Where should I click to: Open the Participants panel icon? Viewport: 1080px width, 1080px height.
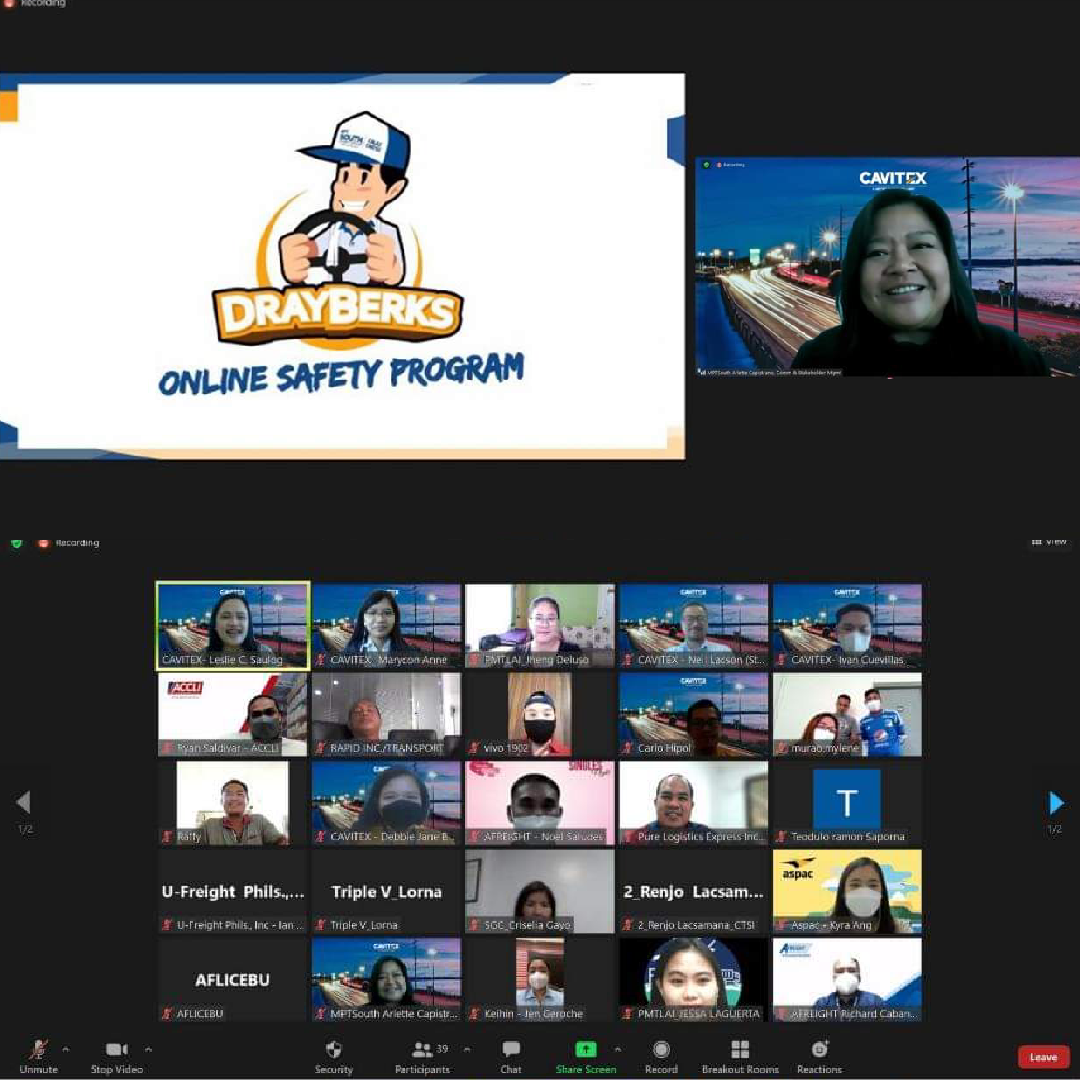[x=422, y=1050]
